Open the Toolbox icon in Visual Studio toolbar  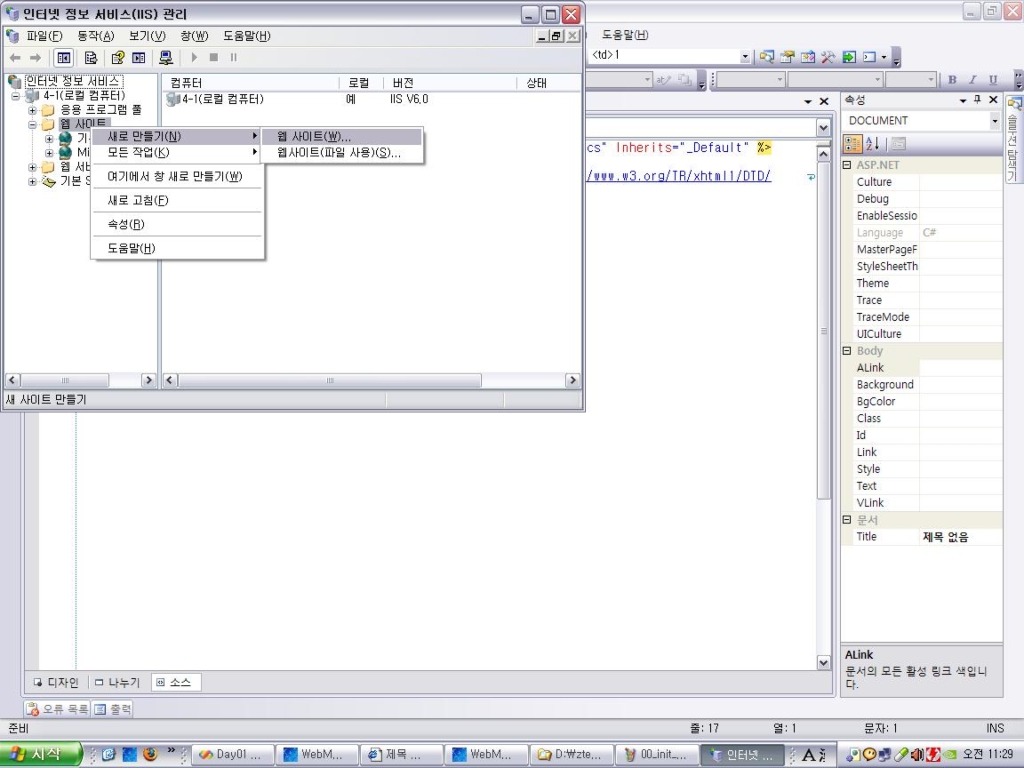click(828, 57)
